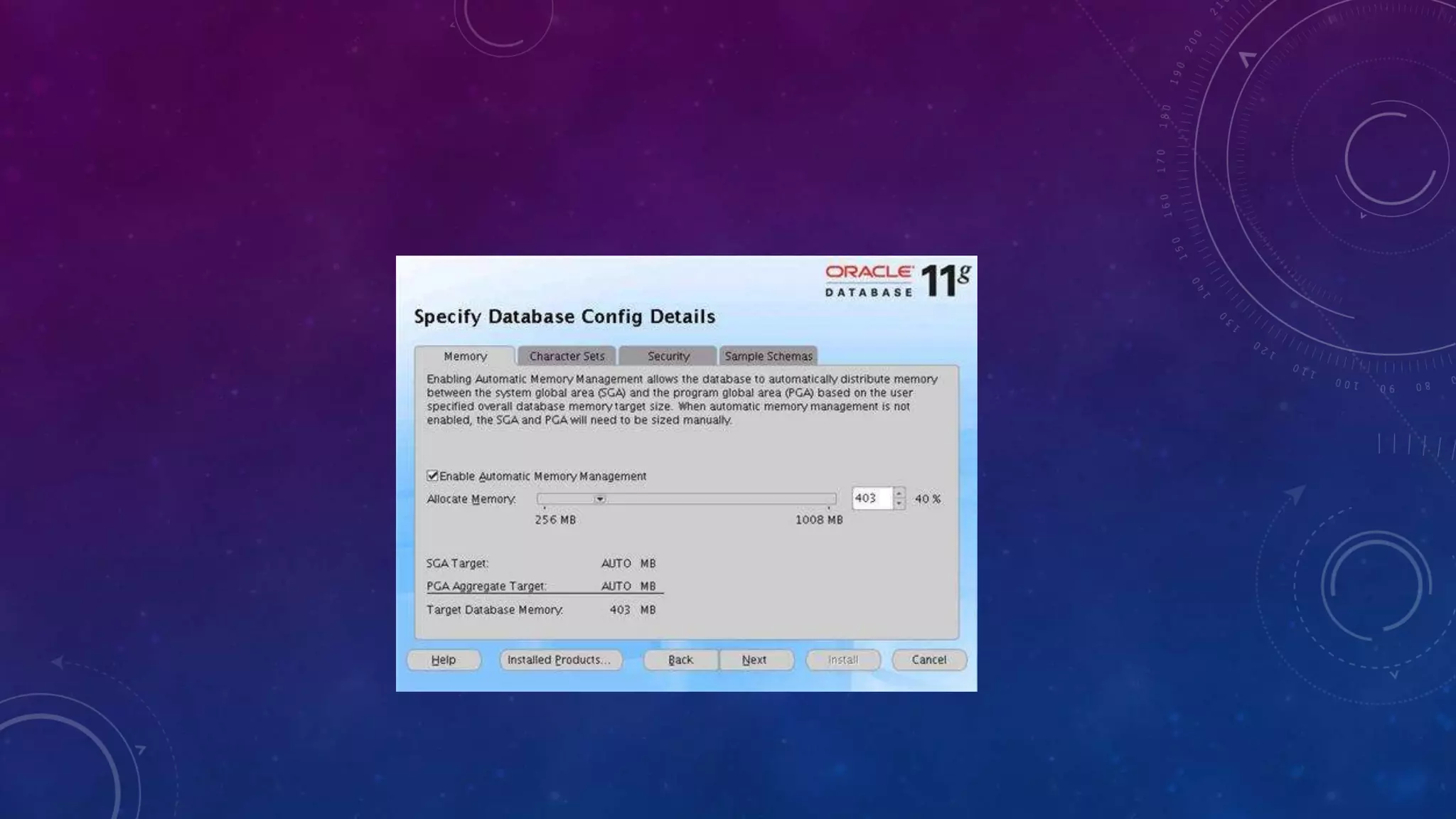The width and height of the screenshot is (1456, 819).
Task: Open the Sample Schemas tab
Action: tap(768, 356)
